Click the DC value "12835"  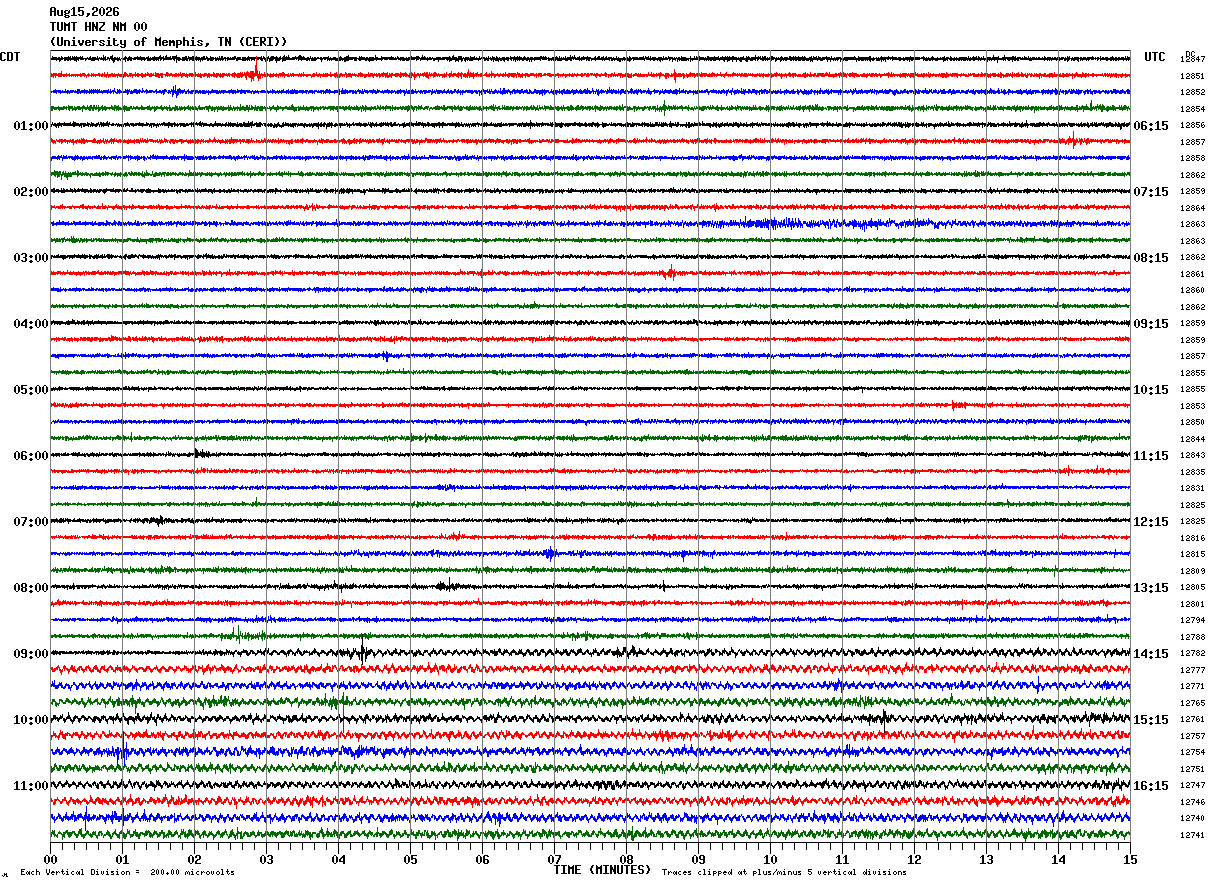click(1192, 472)
